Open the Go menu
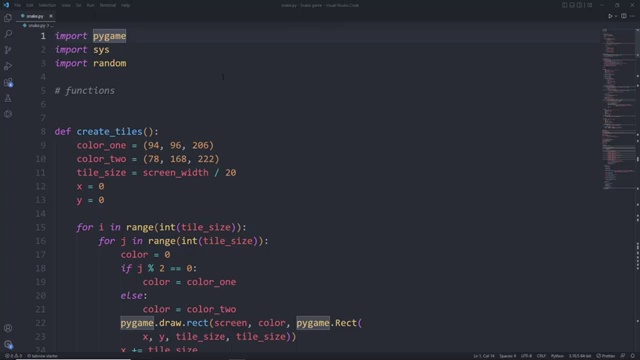This screenshot has width=640, height=360. [79, 5]
